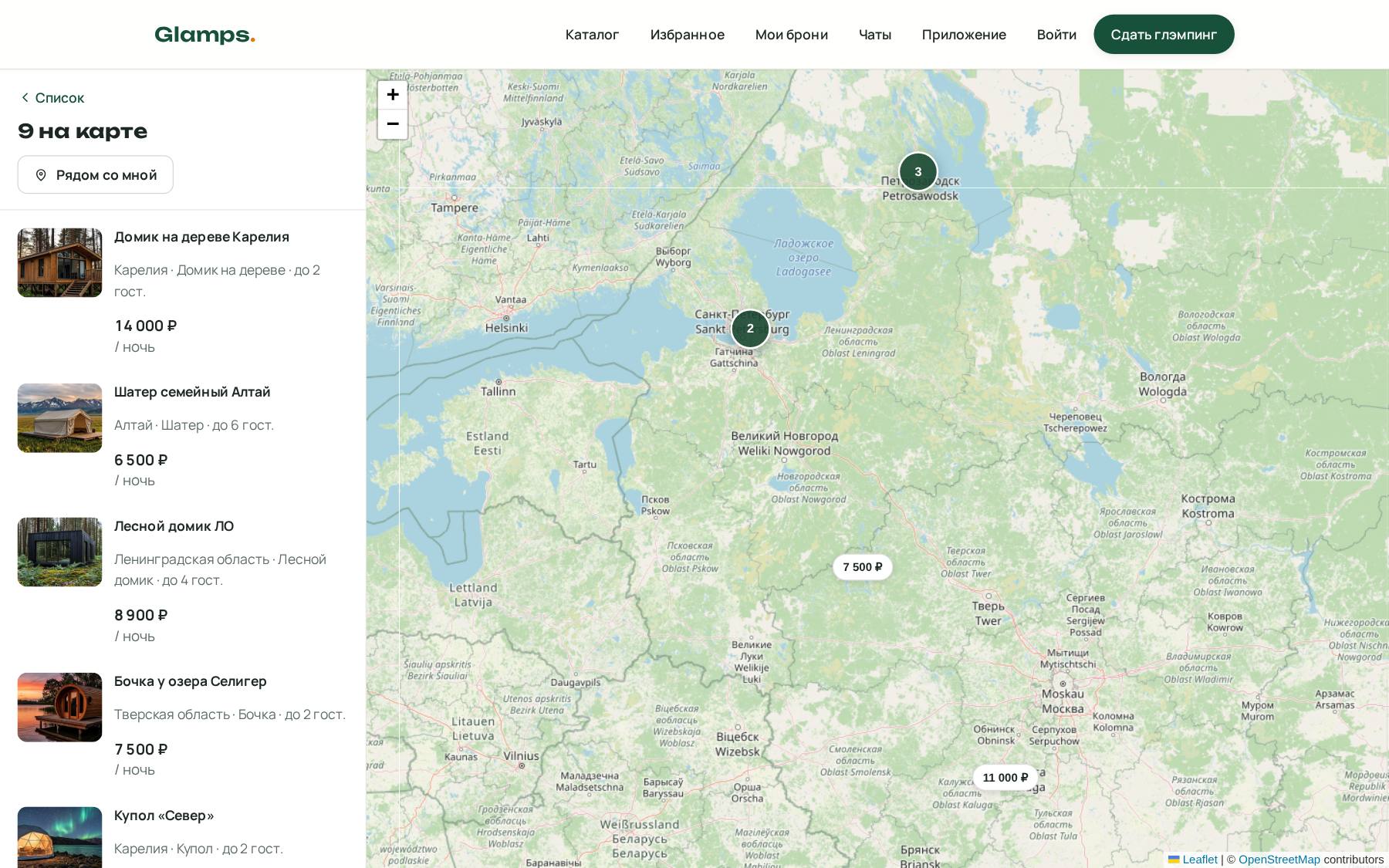Click the Войти link
1389x868 pixels.
[x=1056, y=35]
